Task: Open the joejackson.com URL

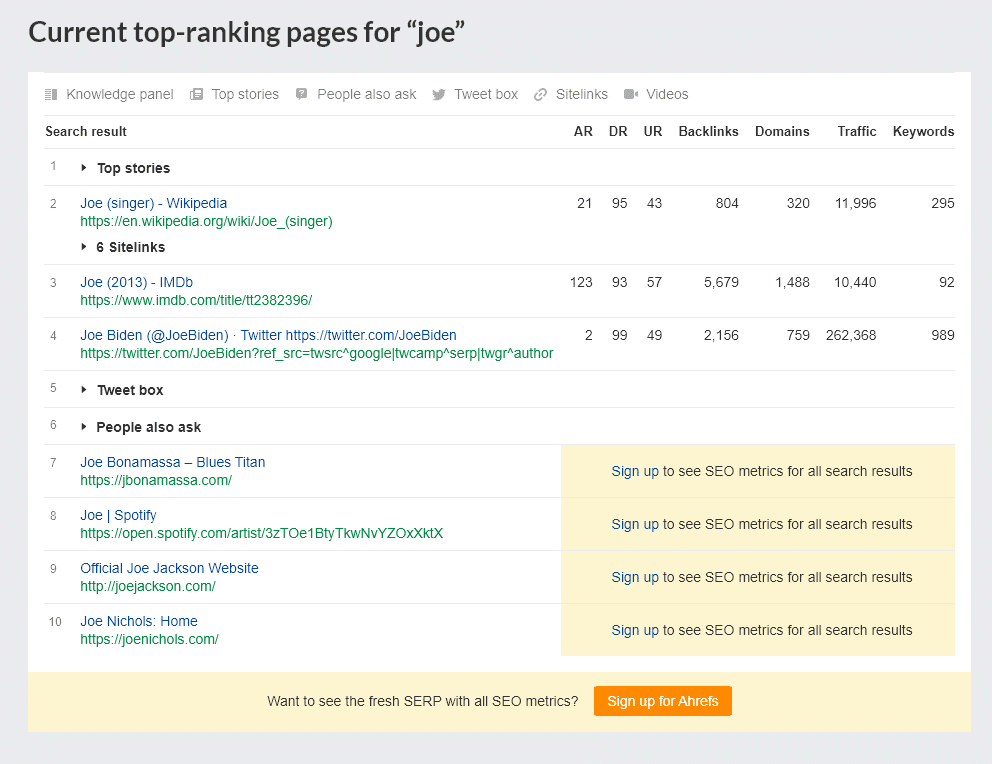Action: coord(148,586)
